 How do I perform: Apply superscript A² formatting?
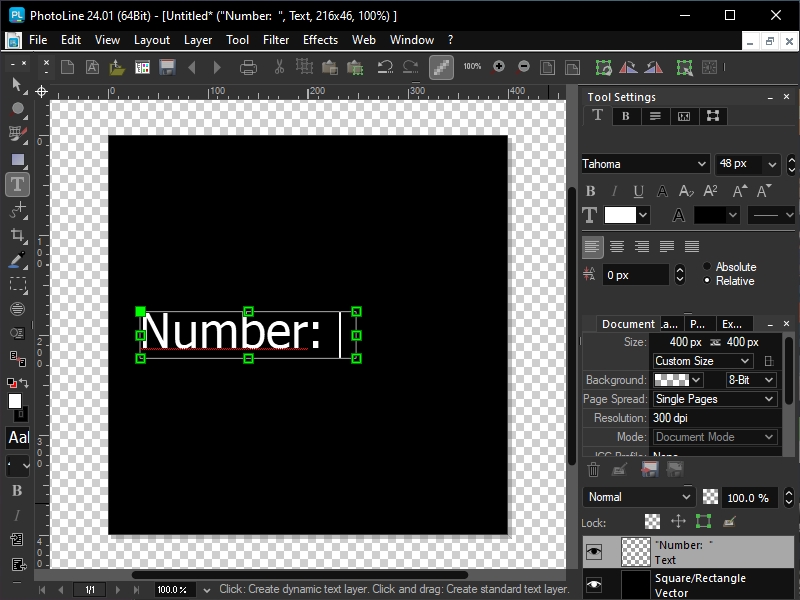point(710,191)
